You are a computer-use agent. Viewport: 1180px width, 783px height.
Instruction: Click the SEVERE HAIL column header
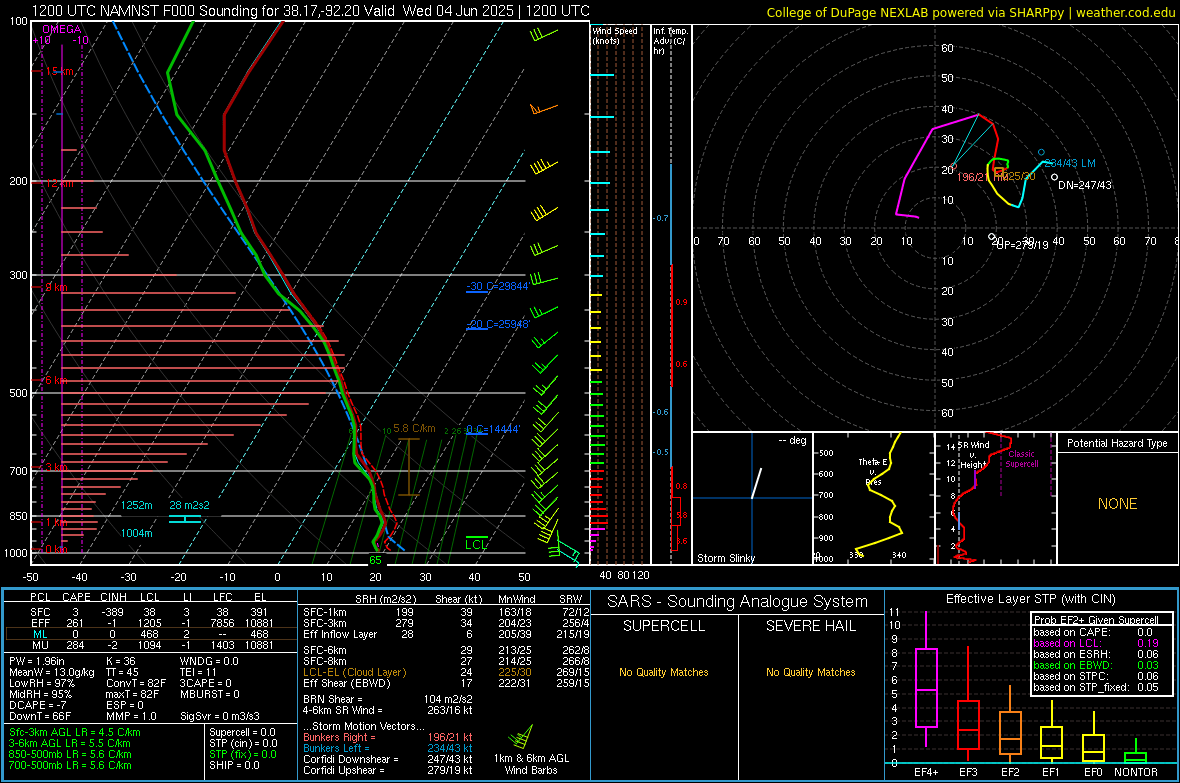[810, 626]
